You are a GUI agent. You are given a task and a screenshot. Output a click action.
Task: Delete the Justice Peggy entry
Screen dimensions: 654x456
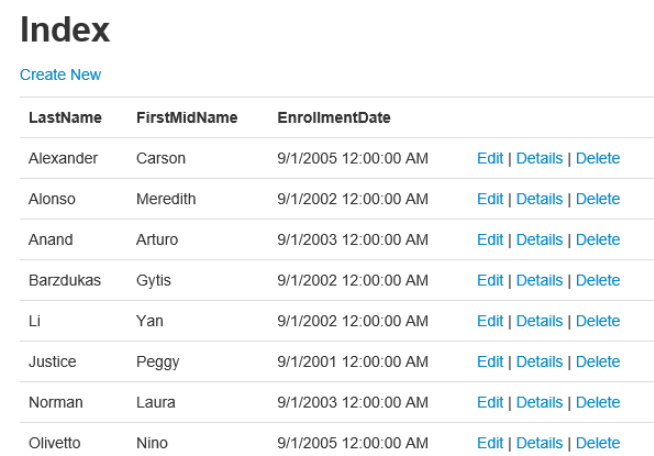tap(597, 362)
